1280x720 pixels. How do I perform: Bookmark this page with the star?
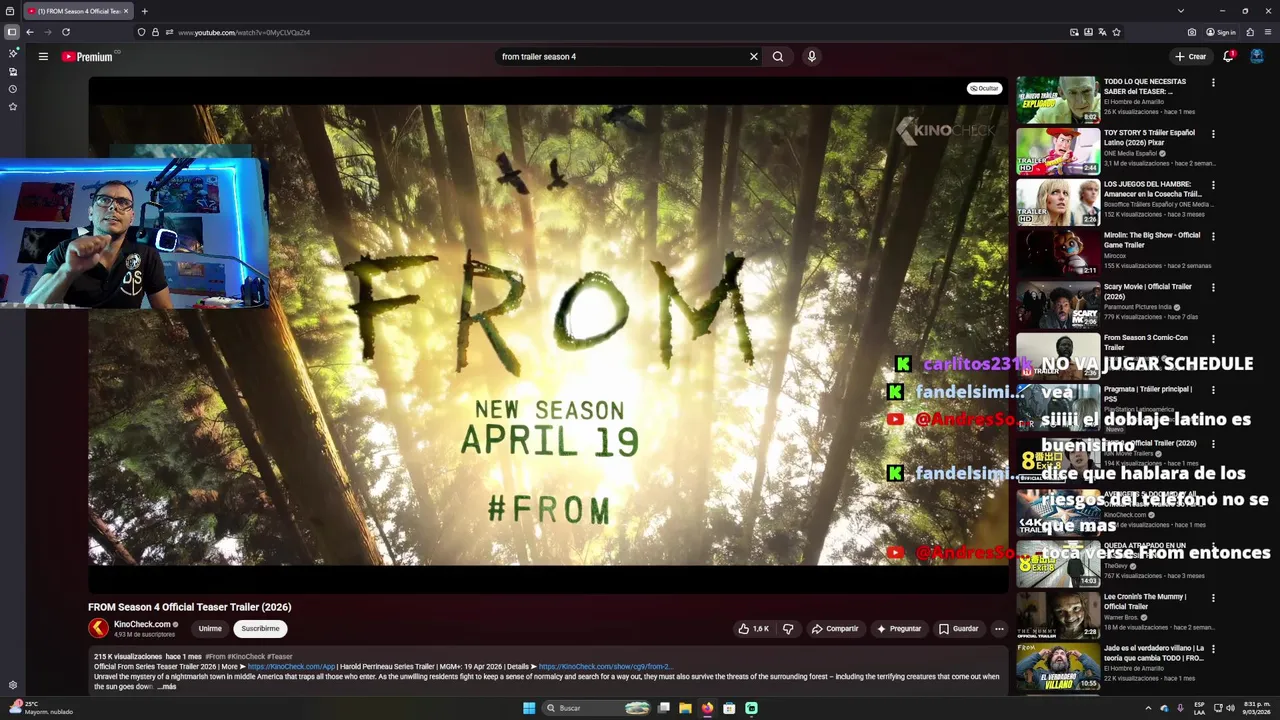click(1117, 32)
